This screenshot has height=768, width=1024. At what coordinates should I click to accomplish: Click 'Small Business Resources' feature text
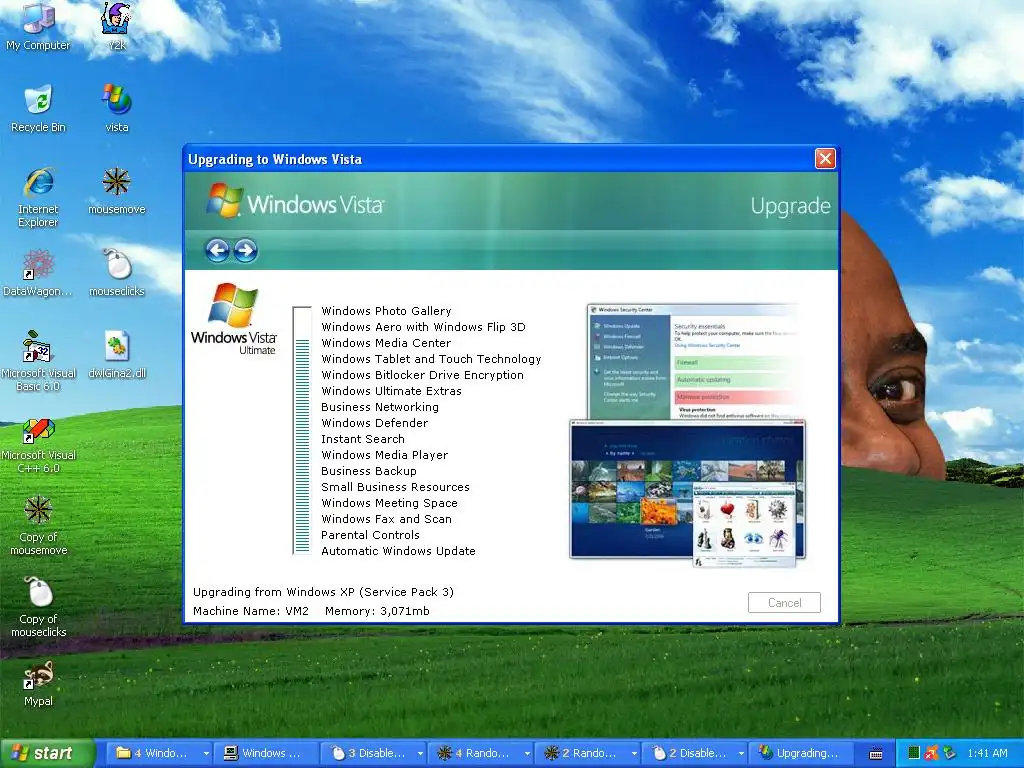pos(395,487)
